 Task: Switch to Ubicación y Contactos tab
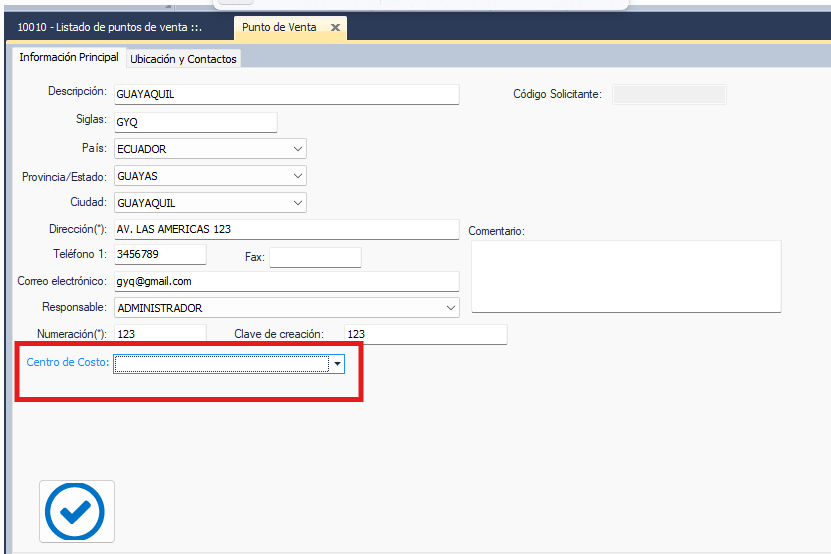click(183, 59)
